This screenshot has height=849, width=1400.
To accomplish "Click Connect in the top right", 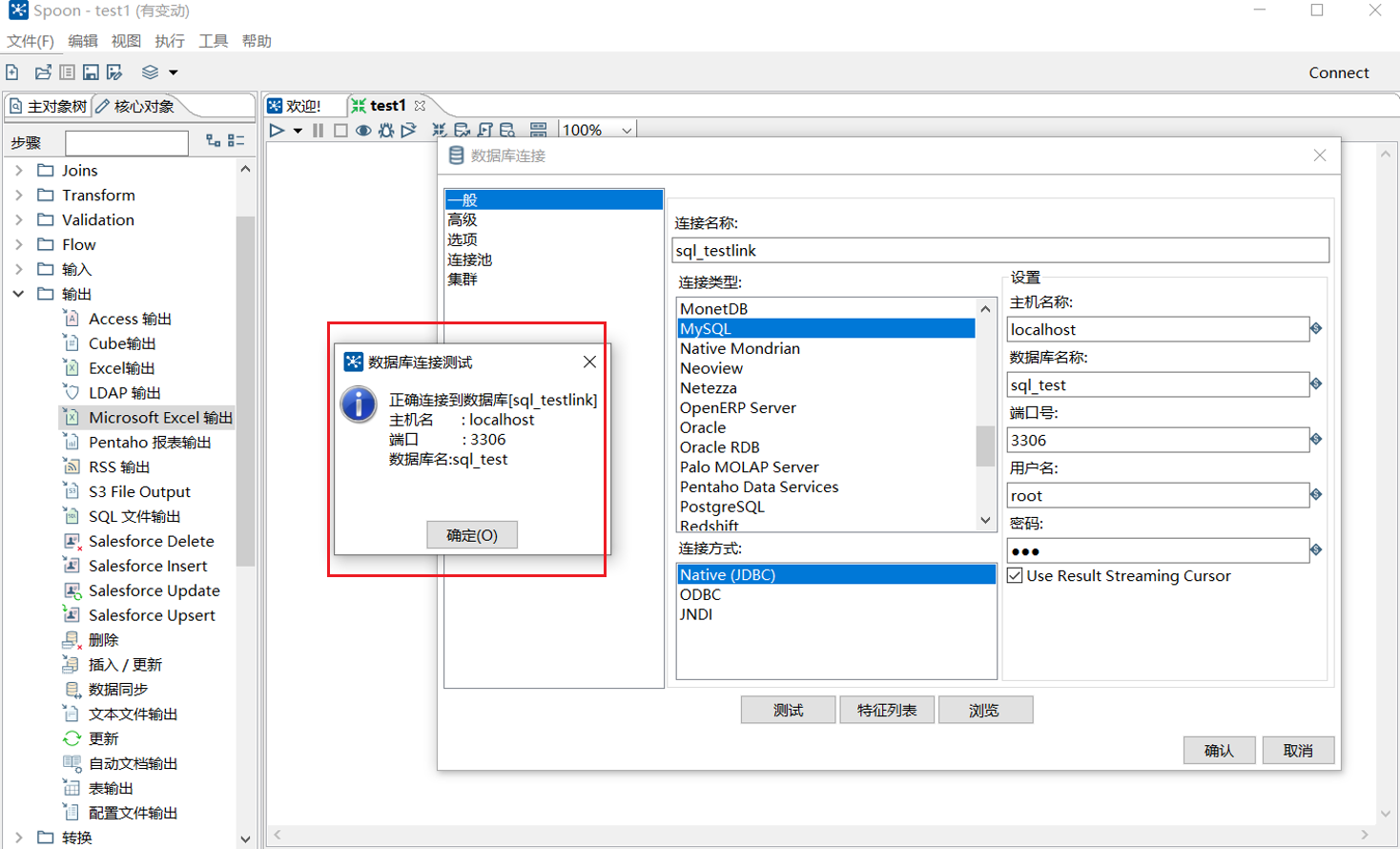I will 1338,72.
